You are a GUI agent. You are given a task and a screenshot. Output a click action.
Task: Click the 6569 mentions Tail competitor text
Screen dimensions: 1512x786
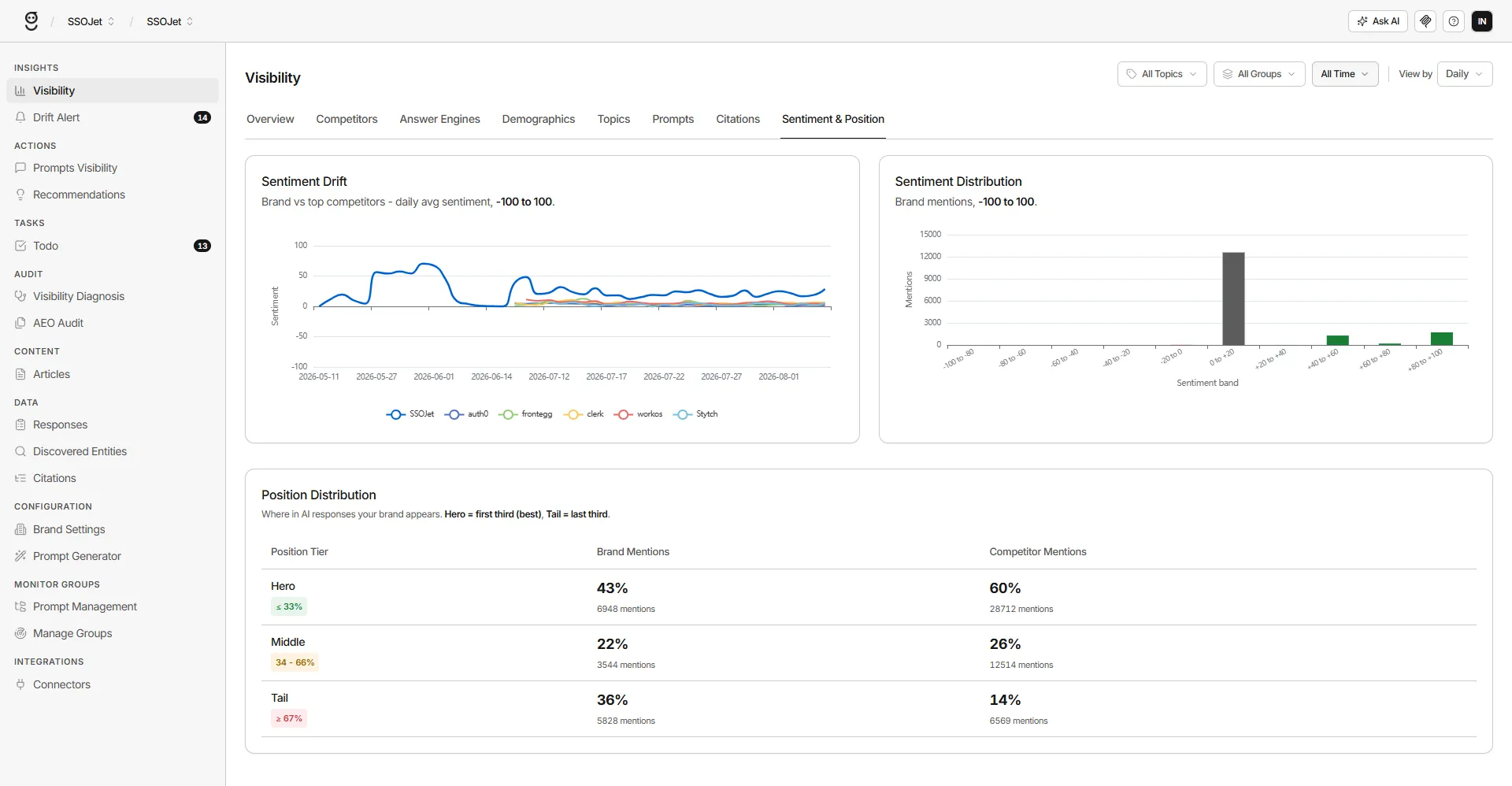click(x=1018, y=721)
